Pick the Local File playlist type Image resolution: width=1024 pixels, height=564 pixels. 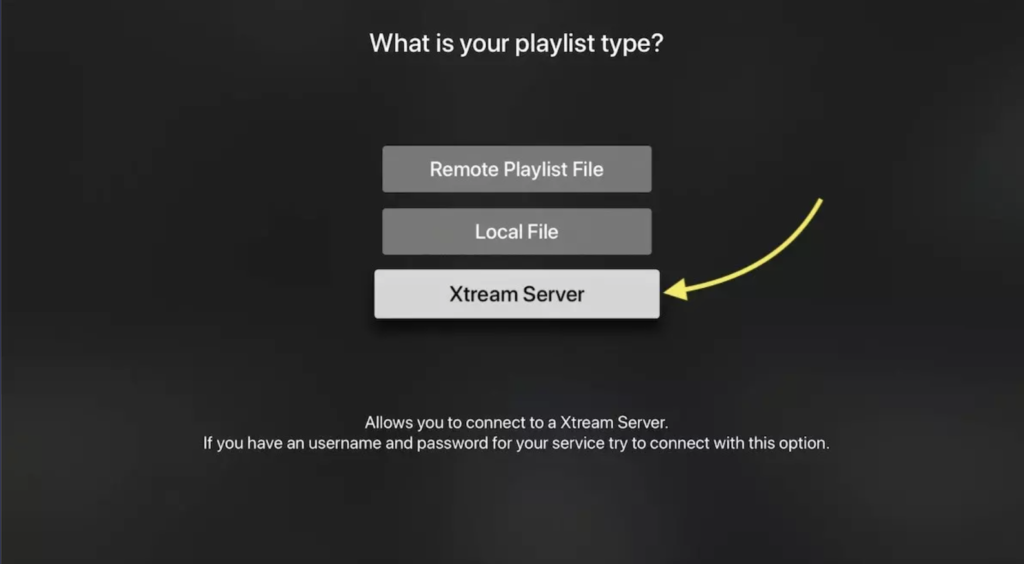click(x=517, y=232)
